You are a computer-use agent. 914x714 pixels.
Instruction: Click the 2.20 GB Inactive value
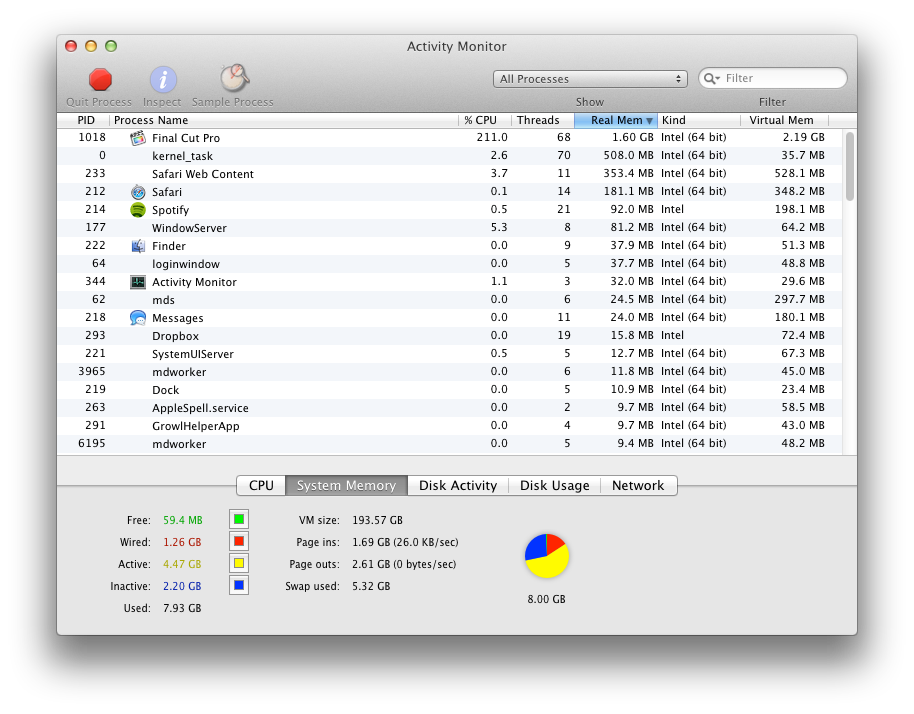(182, 586)
